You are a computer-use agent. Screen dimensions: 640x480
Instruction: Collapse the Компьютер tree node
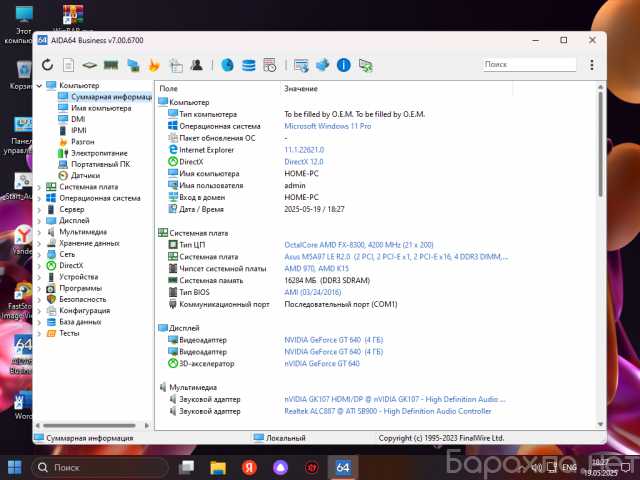pos(40,86)
